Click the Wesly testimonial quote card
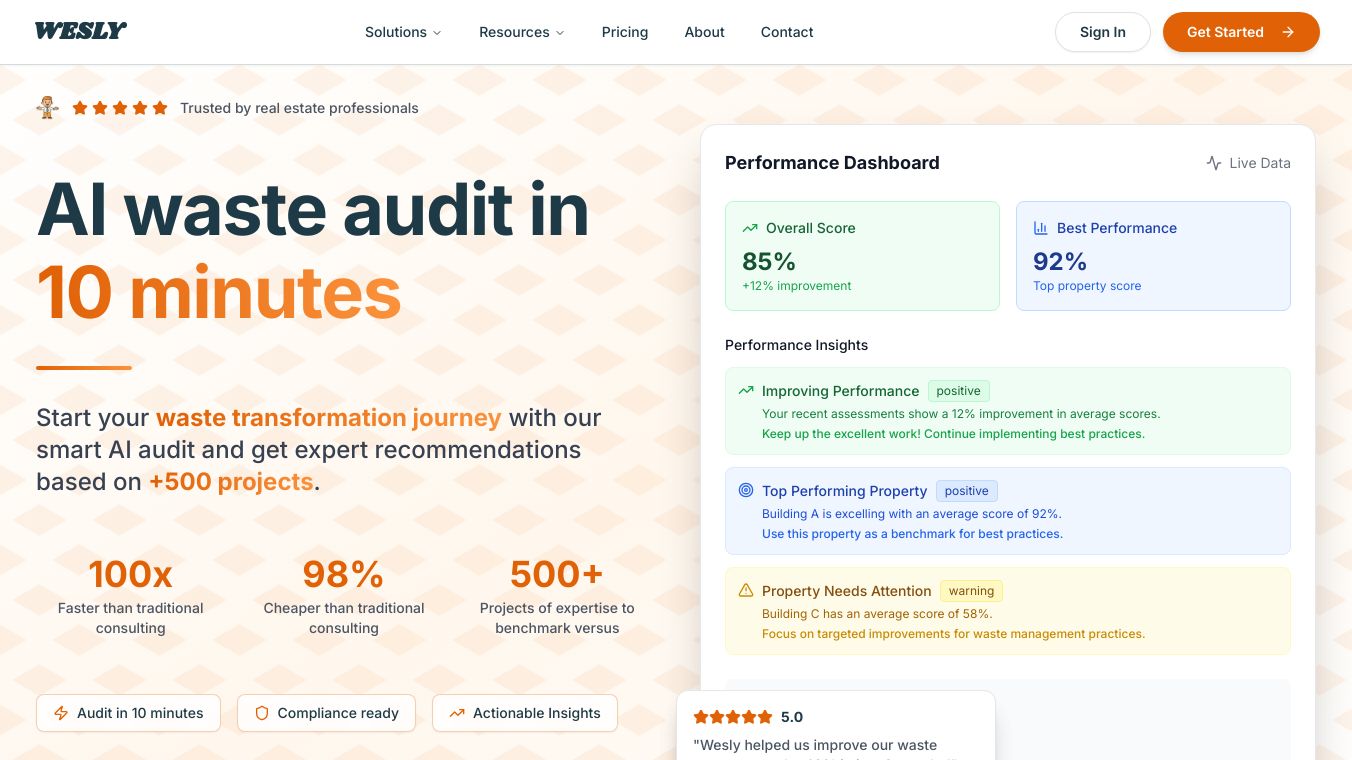The height and width of the screenshot is (760, 1352). (836, 726)
